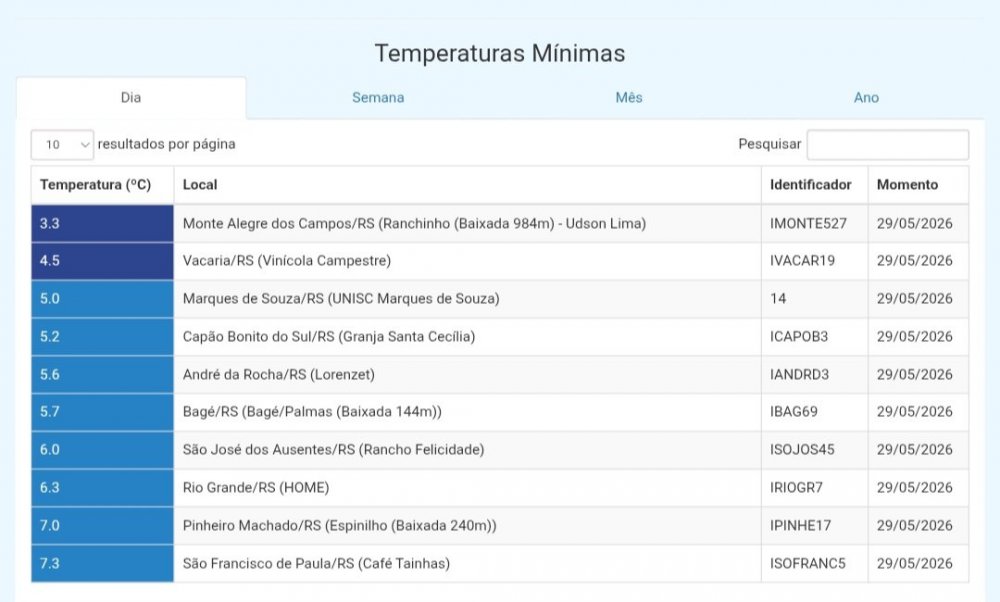Screen dimensions: 1000x602
Task: Sort by Identificador column header
Action: tap(814, 185)
